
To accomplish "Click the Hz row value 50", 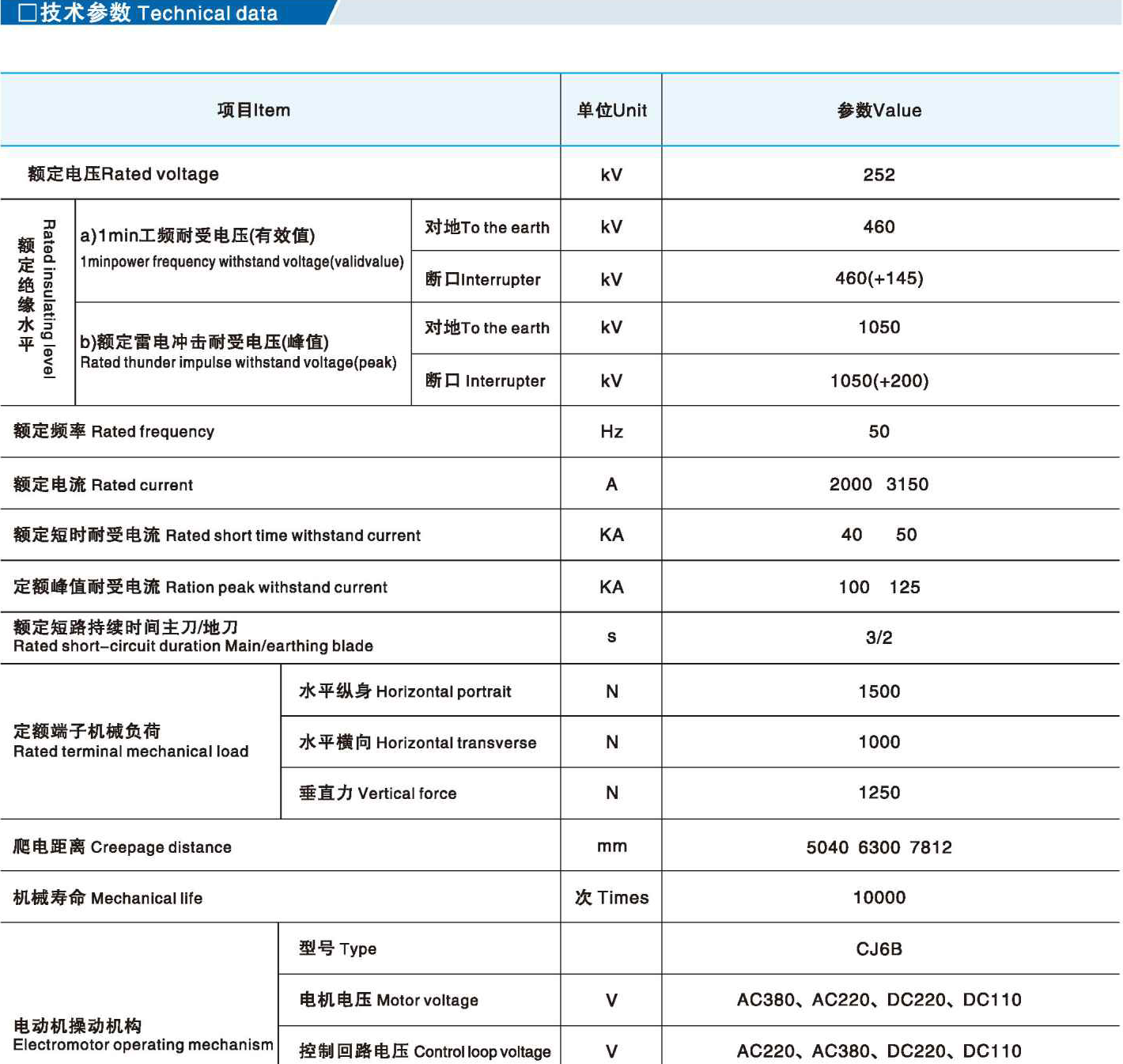I will (x=879, y=432).
